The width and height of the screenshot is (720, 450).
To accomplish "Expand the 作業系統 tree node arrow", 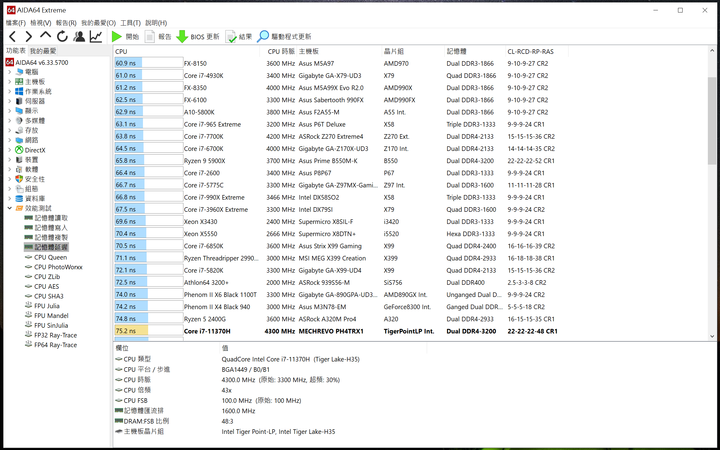I will click(10, 91).
